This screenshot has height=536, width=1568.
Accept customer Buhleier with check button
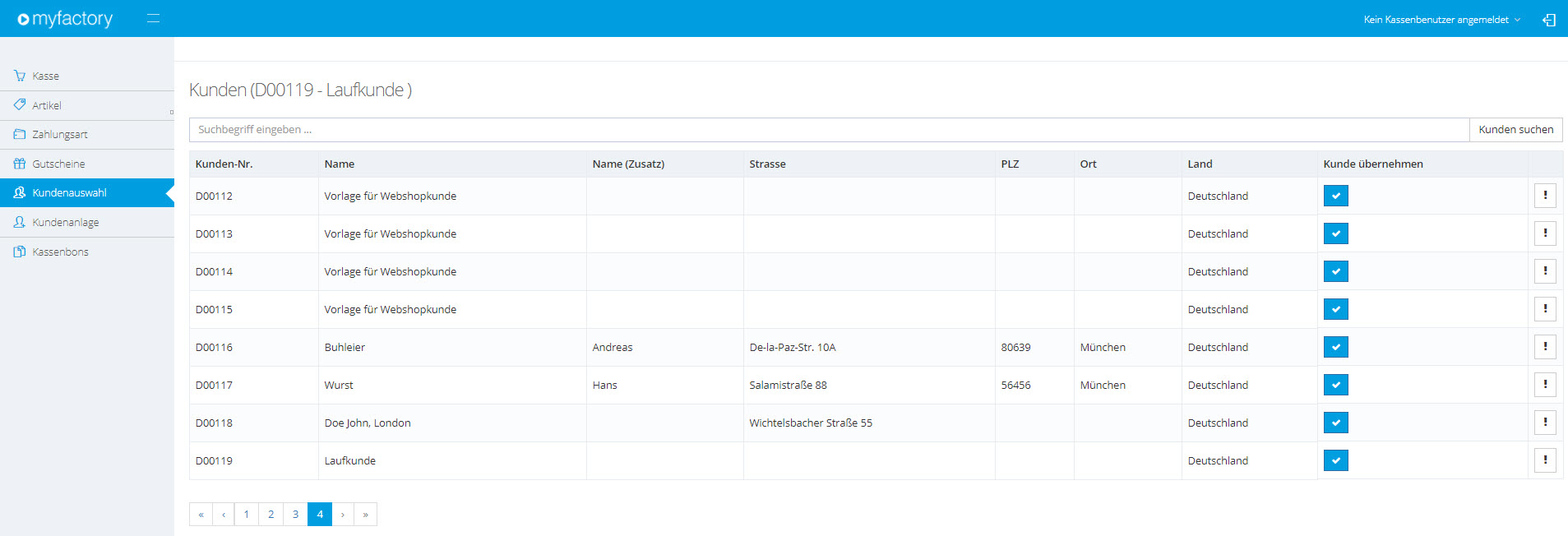pos(1335,347)
